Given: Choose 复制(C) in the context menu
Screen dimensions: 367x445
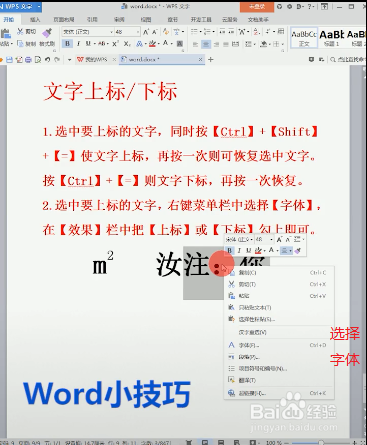Looking at the screenshot, I should click(x=278, y=273).
